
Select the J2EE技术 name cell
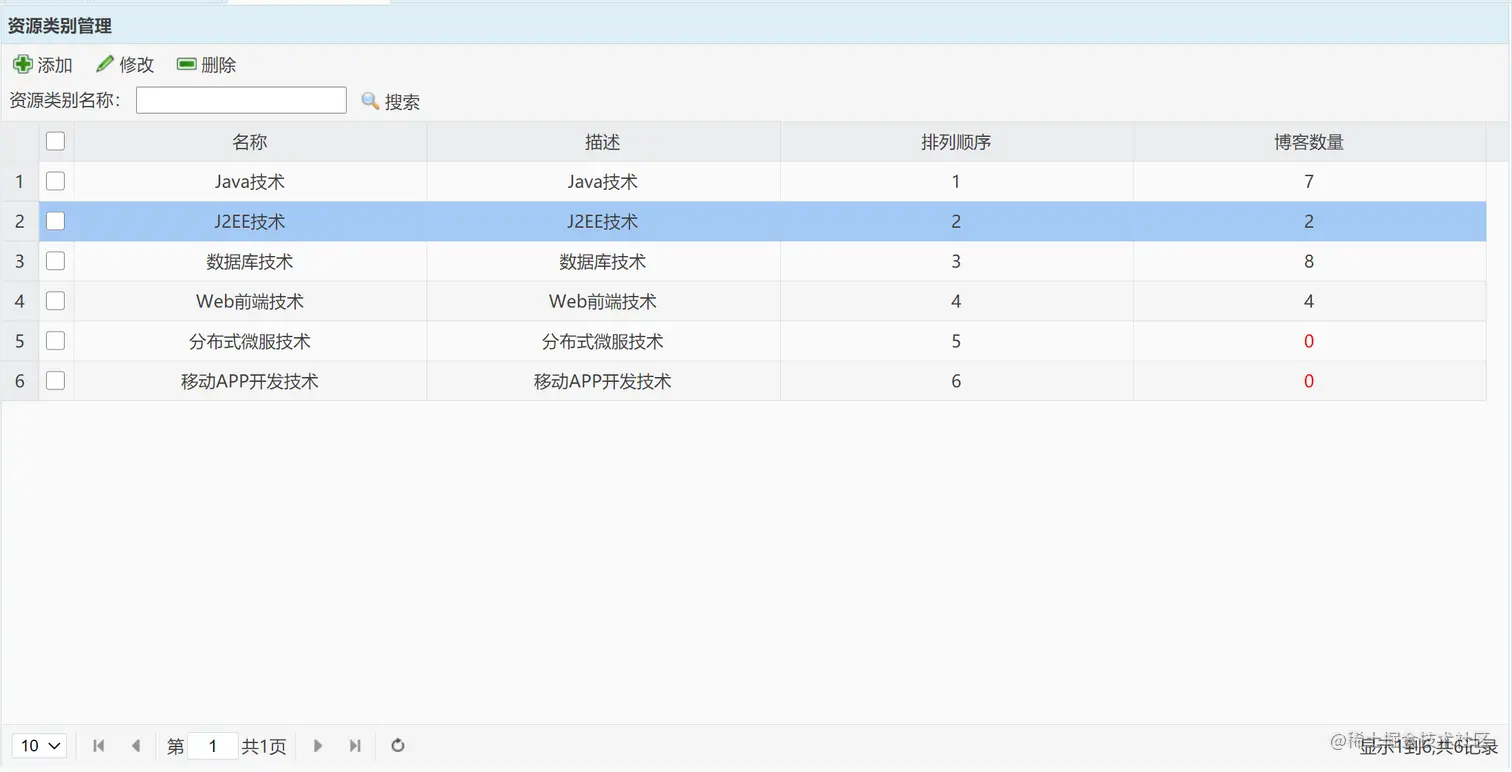pos(250,222)
